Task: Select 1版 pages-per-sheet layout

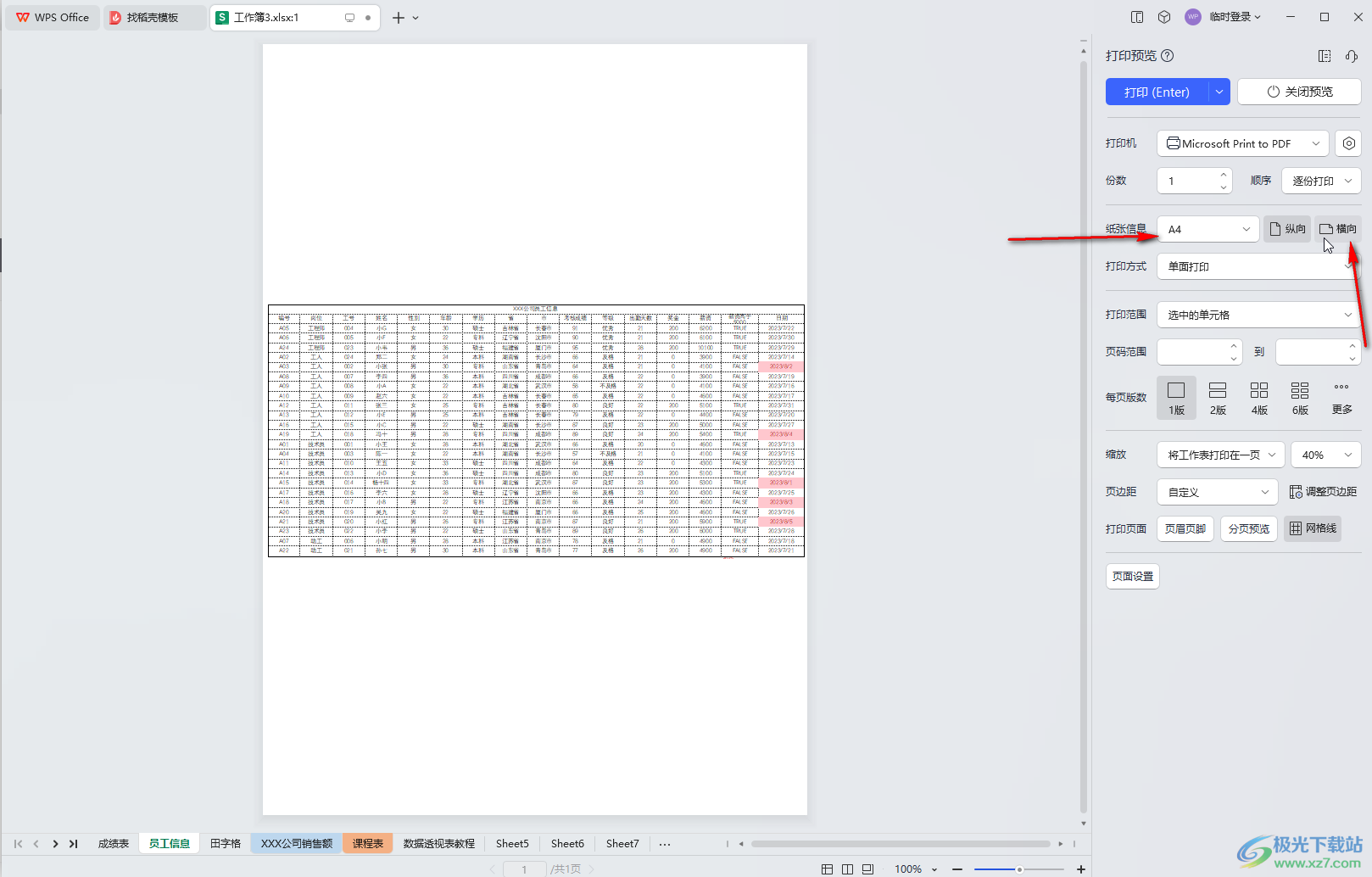Action: pos(1176,398)
